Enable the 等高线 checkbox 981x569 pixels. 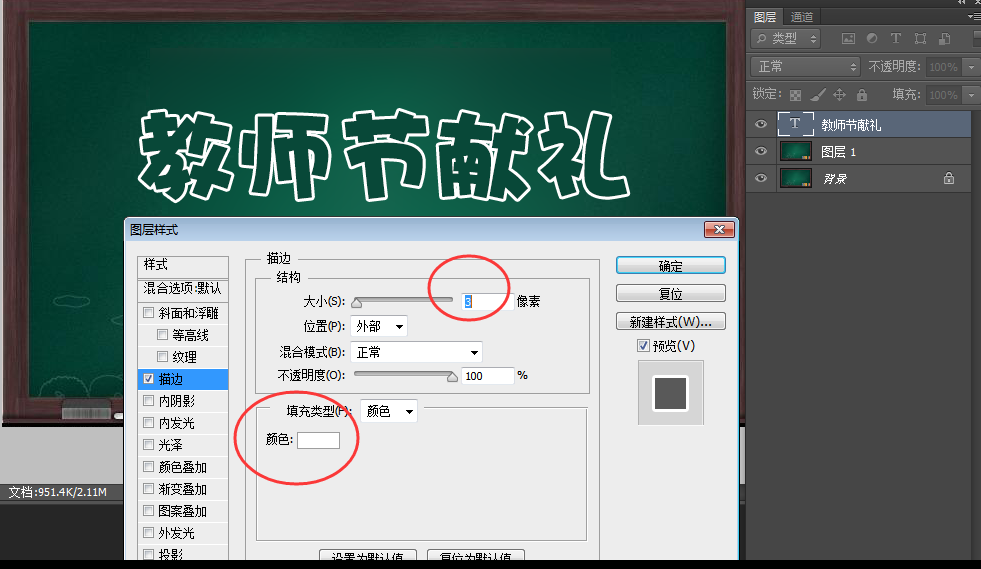tap(162, 335)
